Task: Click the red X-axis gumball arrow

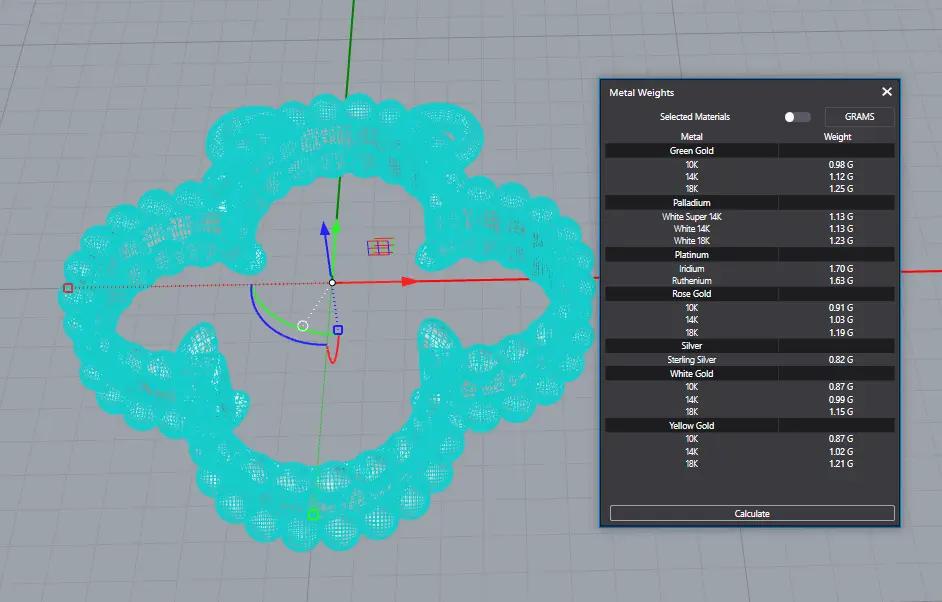Action: pyautogui.click(x=408, y=282)
